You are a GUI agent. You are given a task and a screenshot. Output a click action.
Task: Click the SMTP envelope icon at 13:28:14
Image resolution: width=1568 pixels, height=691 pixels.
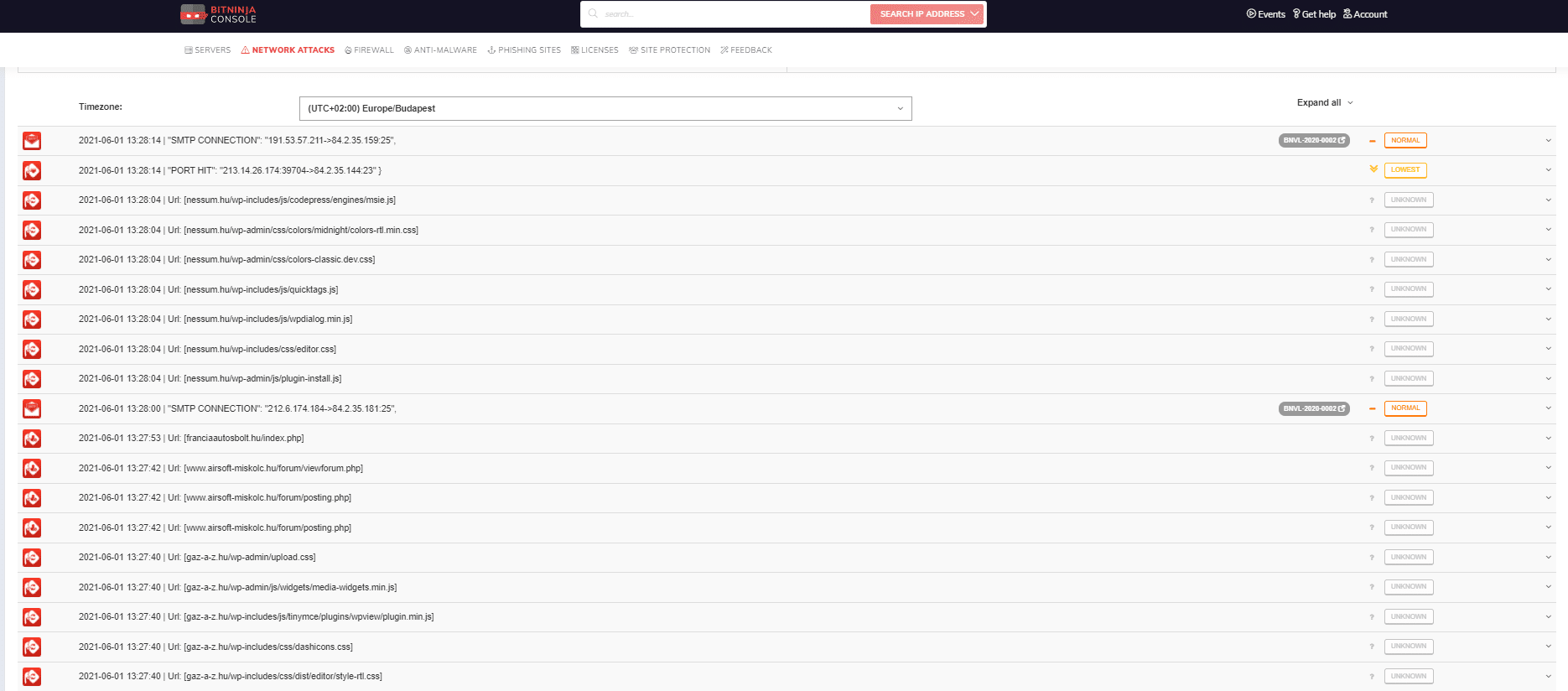point(32,141)
